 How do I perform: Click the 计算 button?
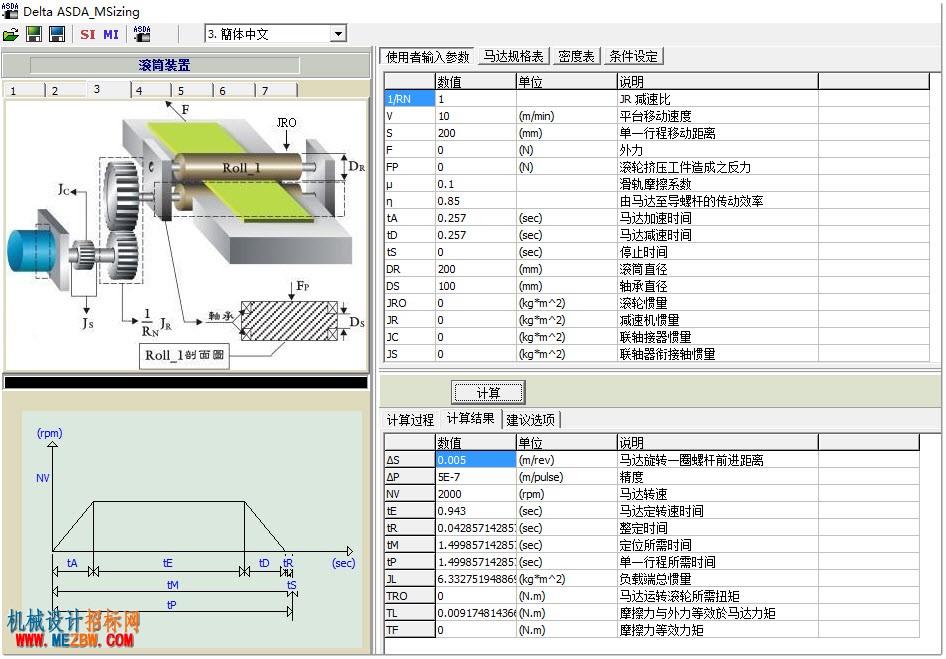coord(488,393)
